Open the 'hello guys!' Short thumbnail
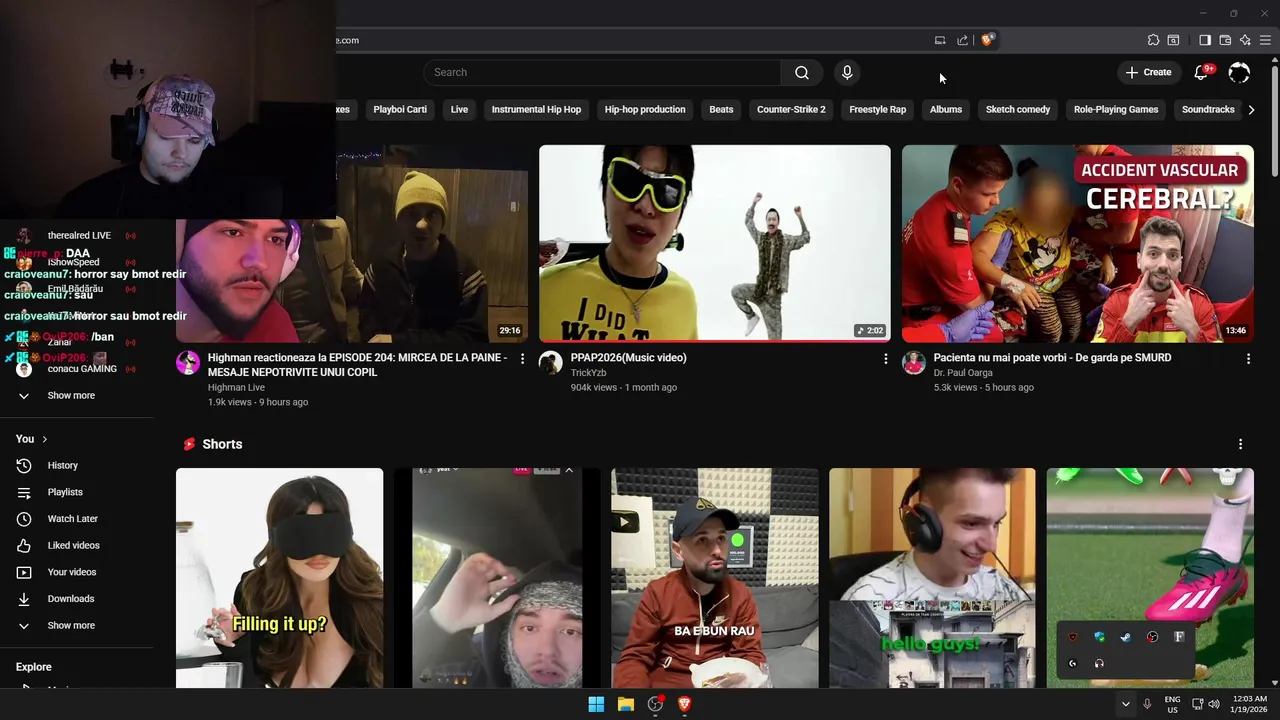Viewport: 1280px width, 720px height. pyautogui.click(x=932, y=578)
